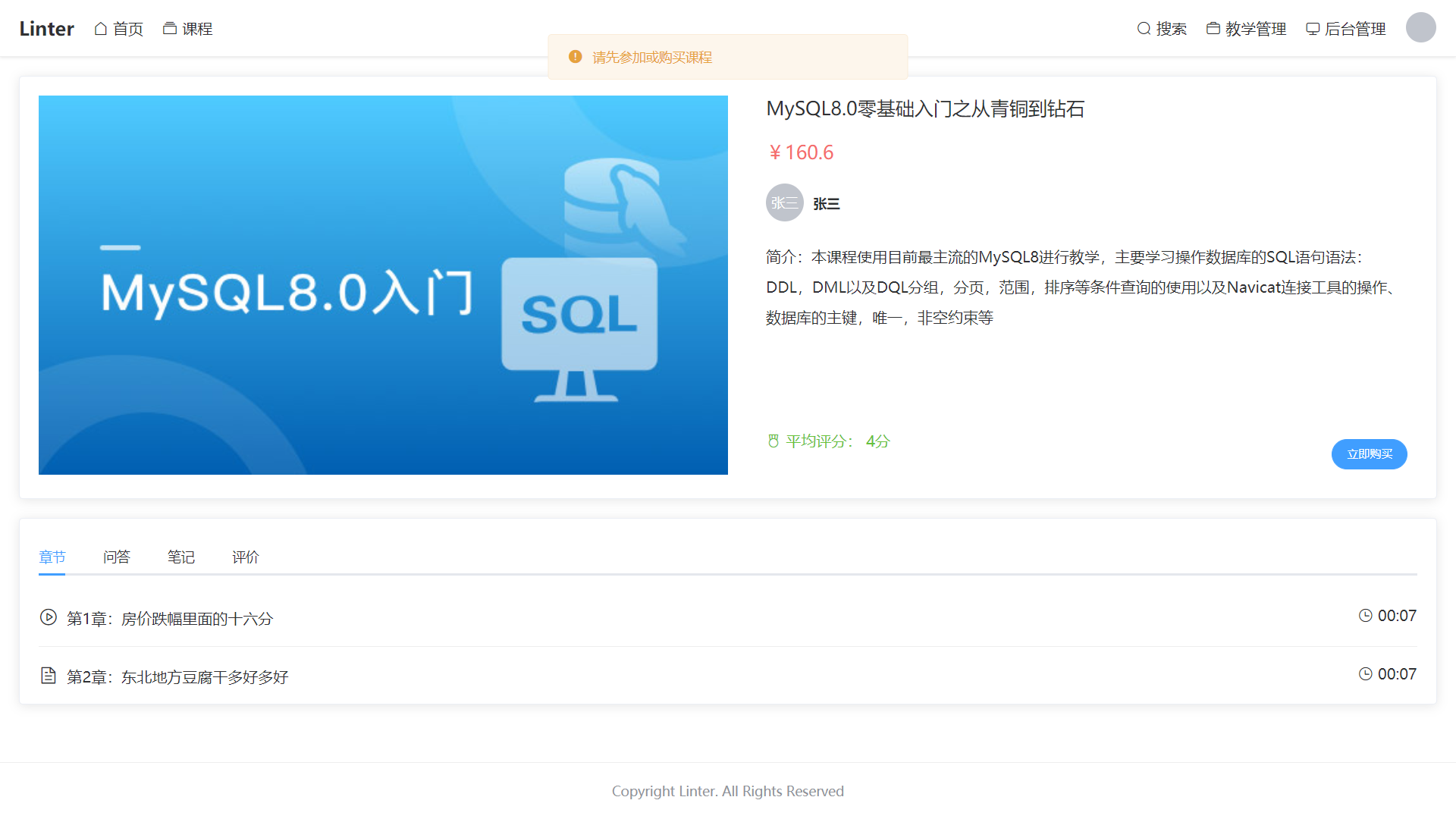Click the document icon on chapter 2
This screenshot has width=1456, height=819.
point(48,676)
